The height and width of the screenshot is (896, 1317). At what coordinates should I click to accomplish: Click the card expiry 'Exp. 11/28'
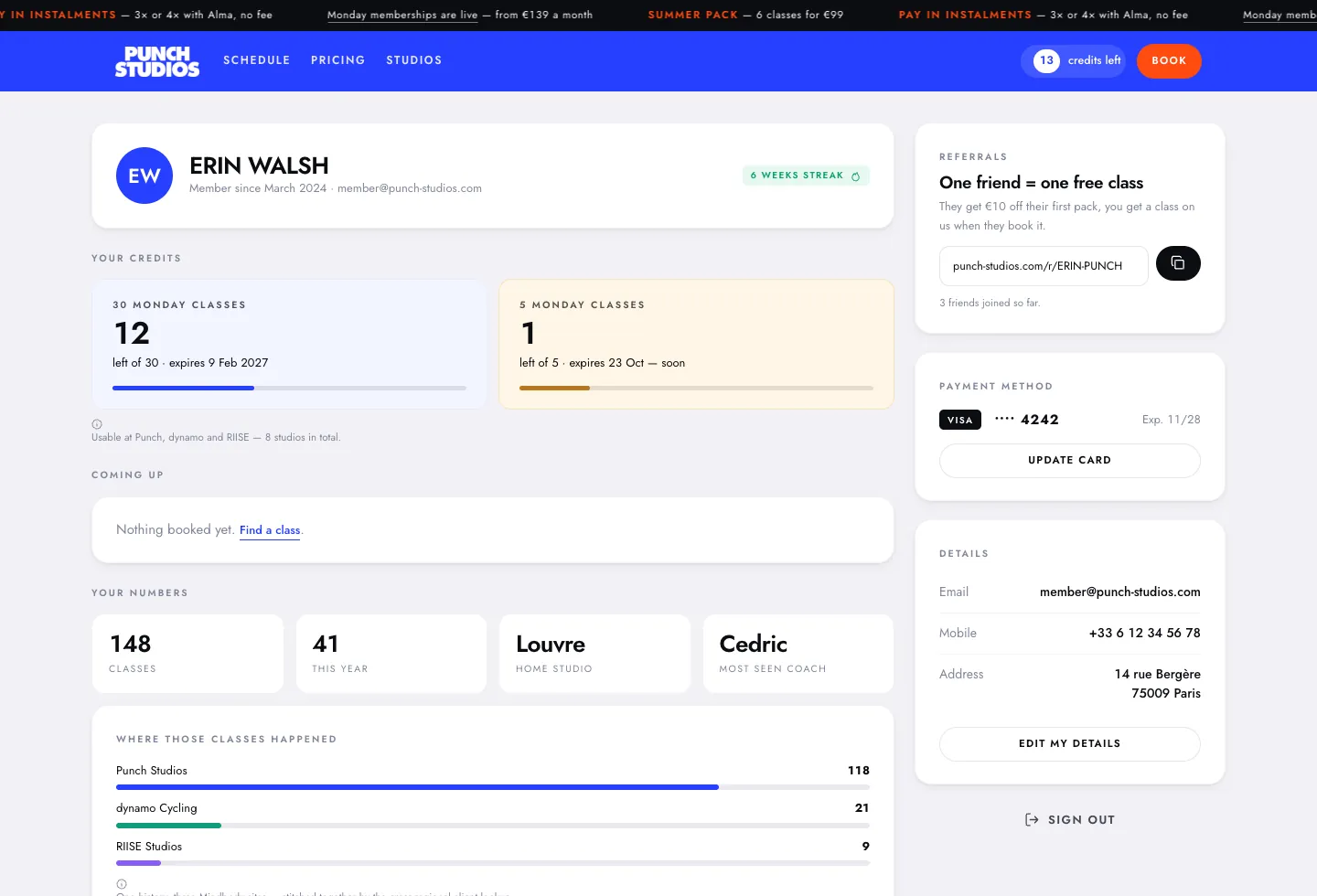(x=1172, y=420)
